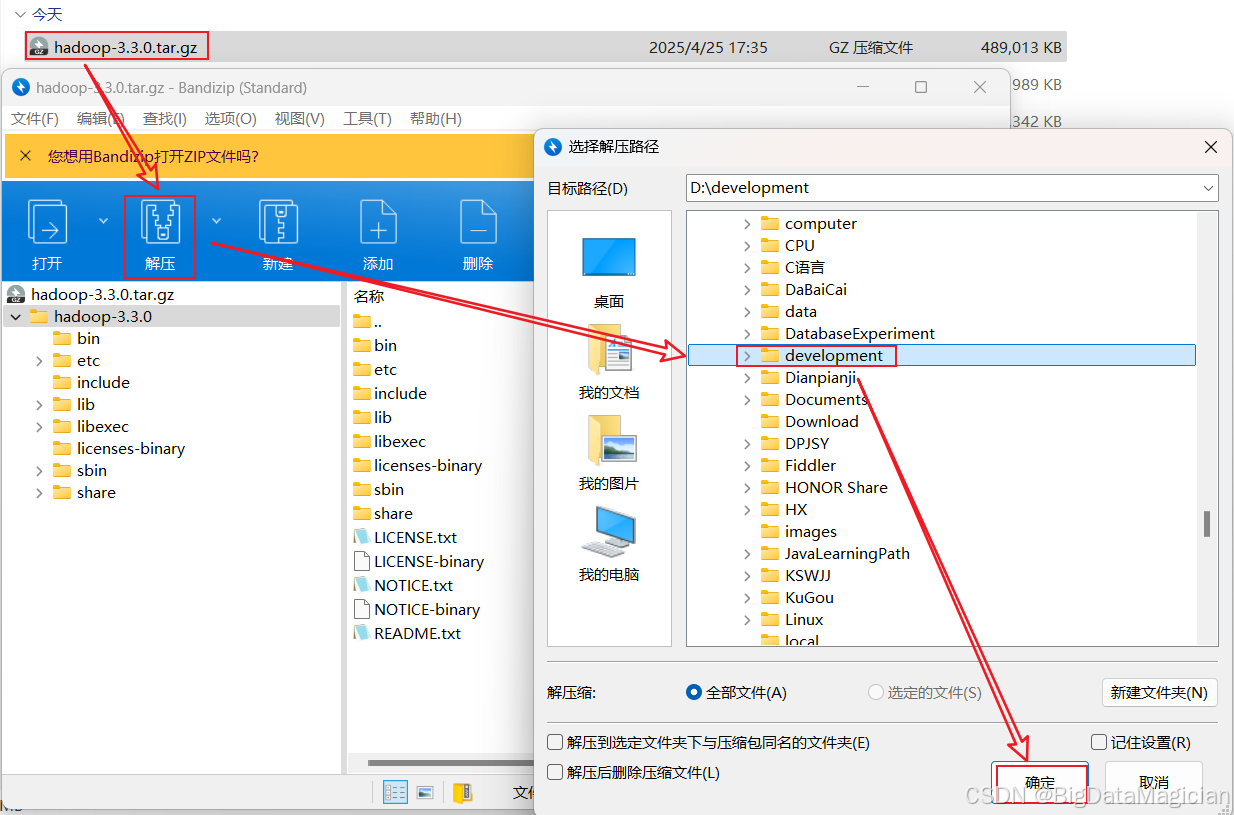Open the Find (查找) menu
This screenshot has width=1234, height=815.
165,119
